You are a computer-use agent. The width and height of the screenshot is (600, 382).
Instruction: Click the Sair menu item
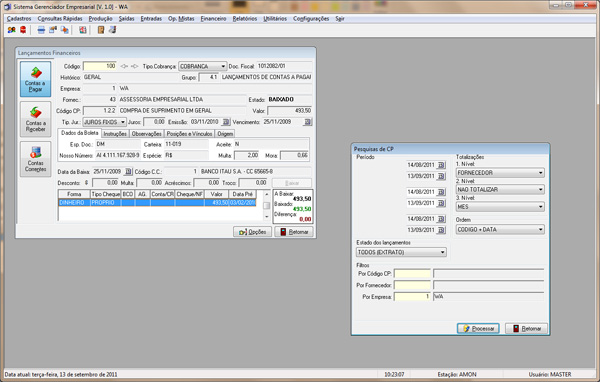(x=340, y=18)
